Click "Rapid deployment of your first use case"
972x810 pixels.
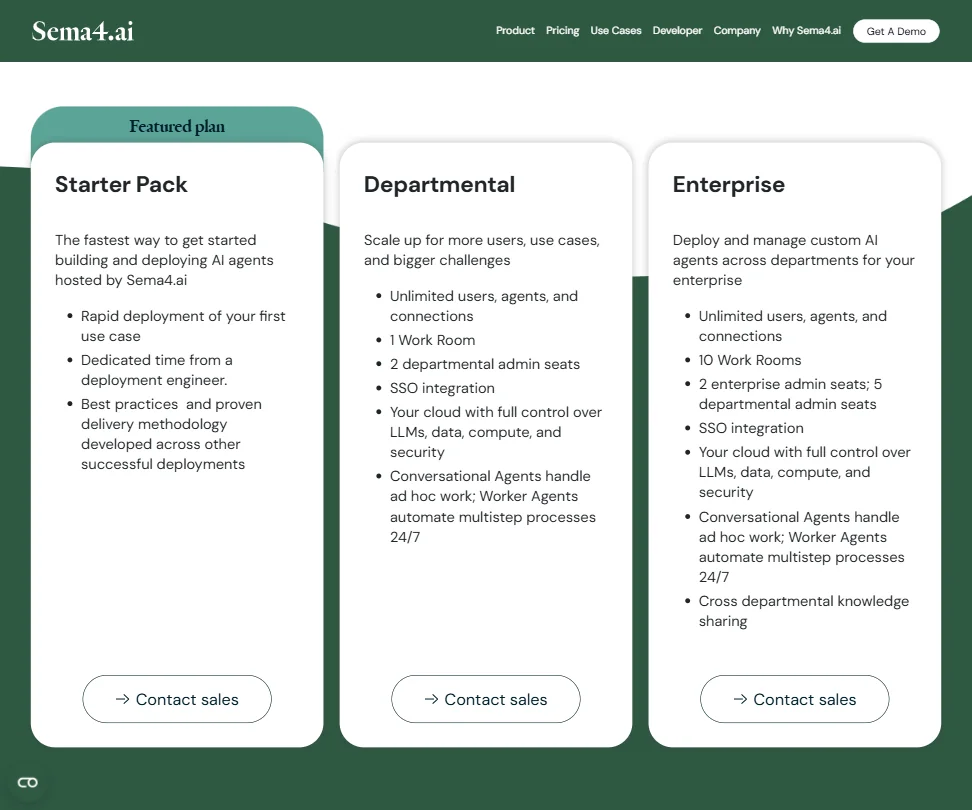click(x=183, y=326)
